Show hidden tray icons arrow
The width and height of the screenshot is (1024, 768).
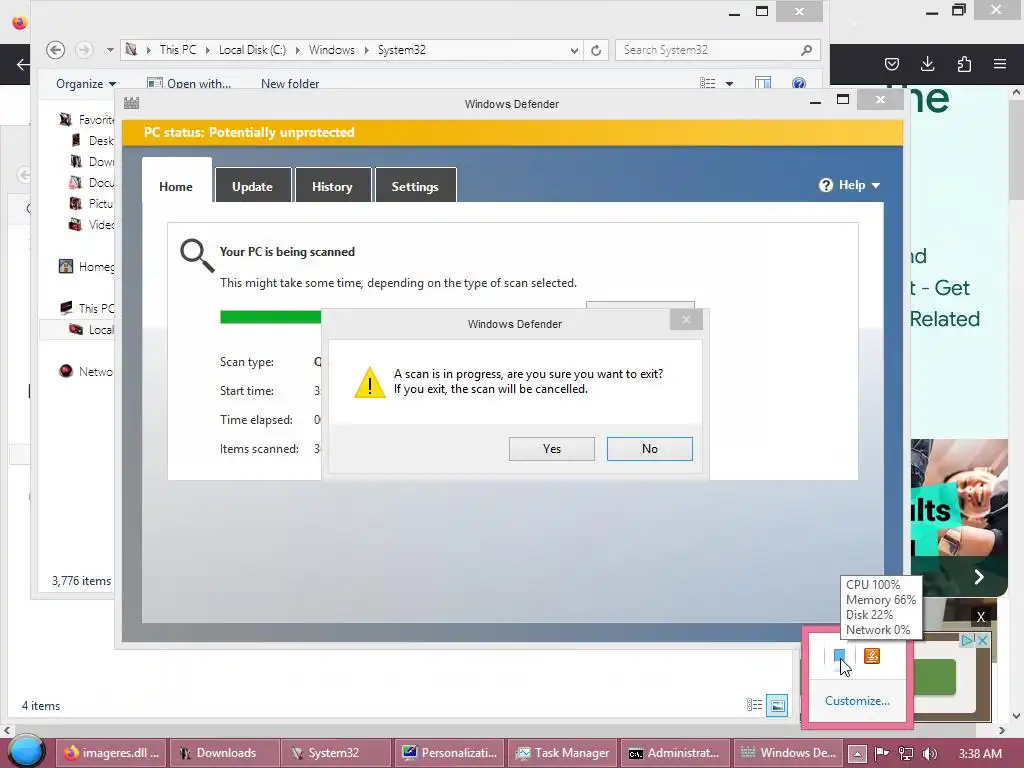857,754
